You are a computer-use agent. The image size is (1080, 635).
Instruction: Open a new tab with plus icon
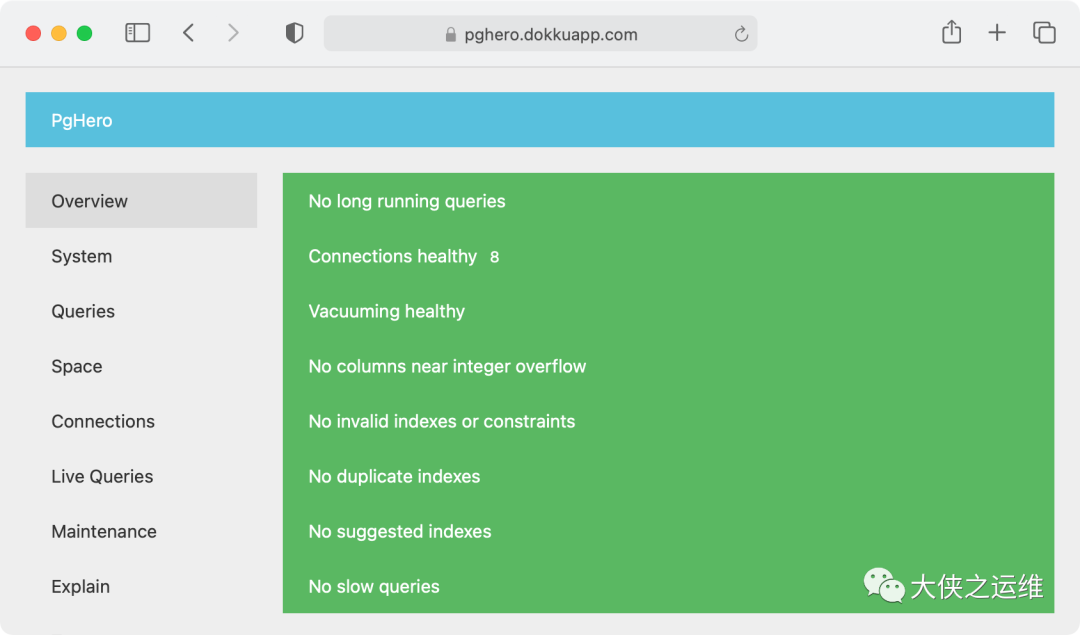997,32
